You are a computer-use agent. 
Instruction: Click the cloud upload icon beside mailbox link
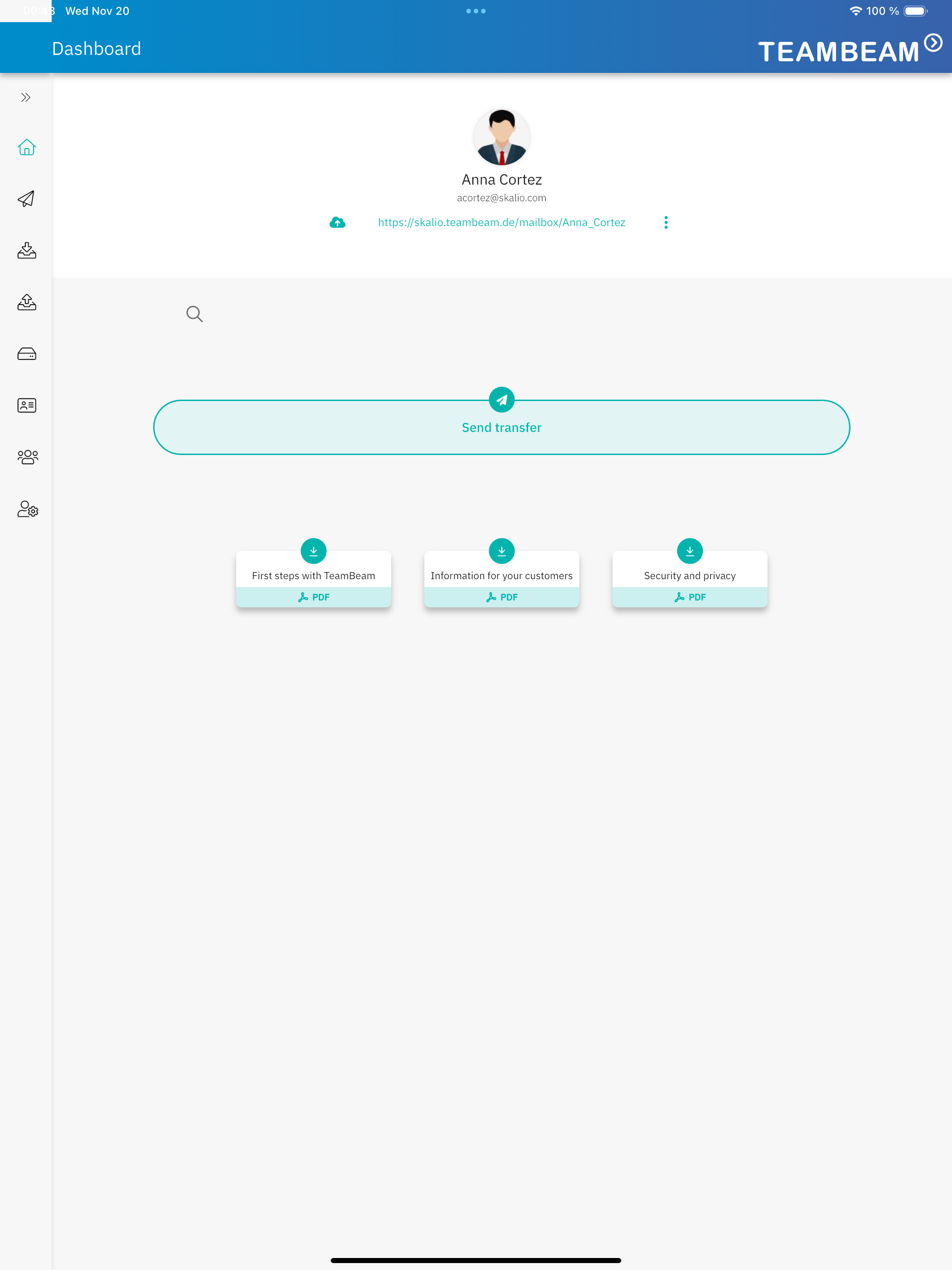click(338, 223)
